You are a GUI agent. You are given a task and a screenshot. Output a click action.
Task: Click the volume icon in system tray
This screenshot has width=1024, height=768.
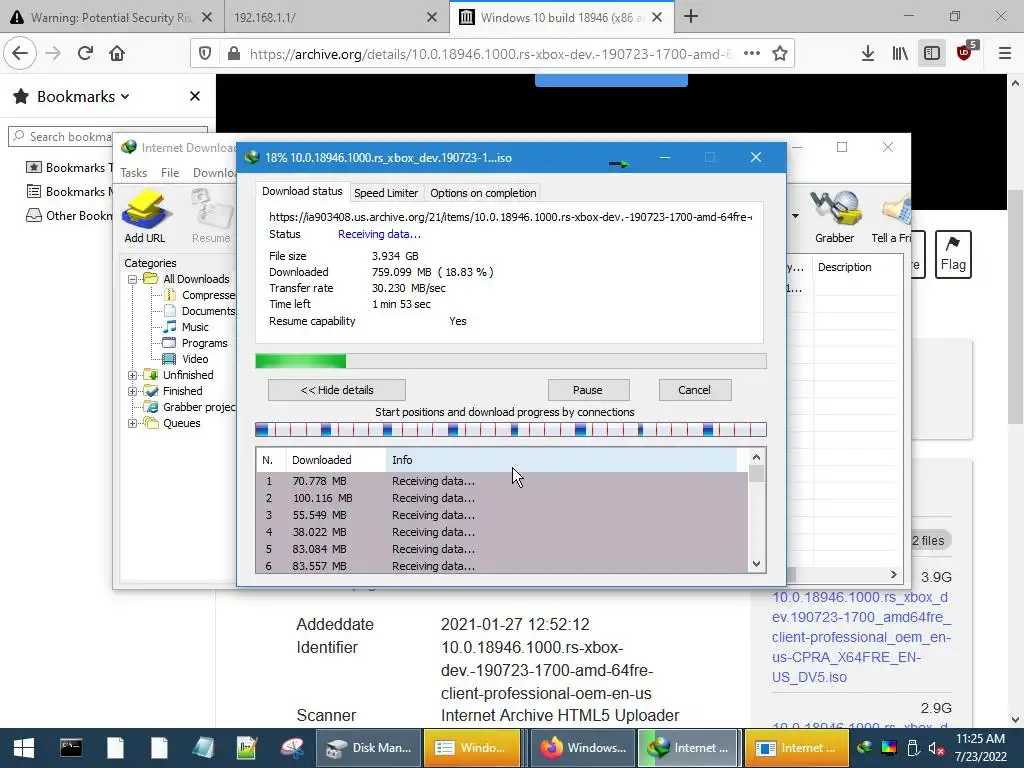click(936, 748)
